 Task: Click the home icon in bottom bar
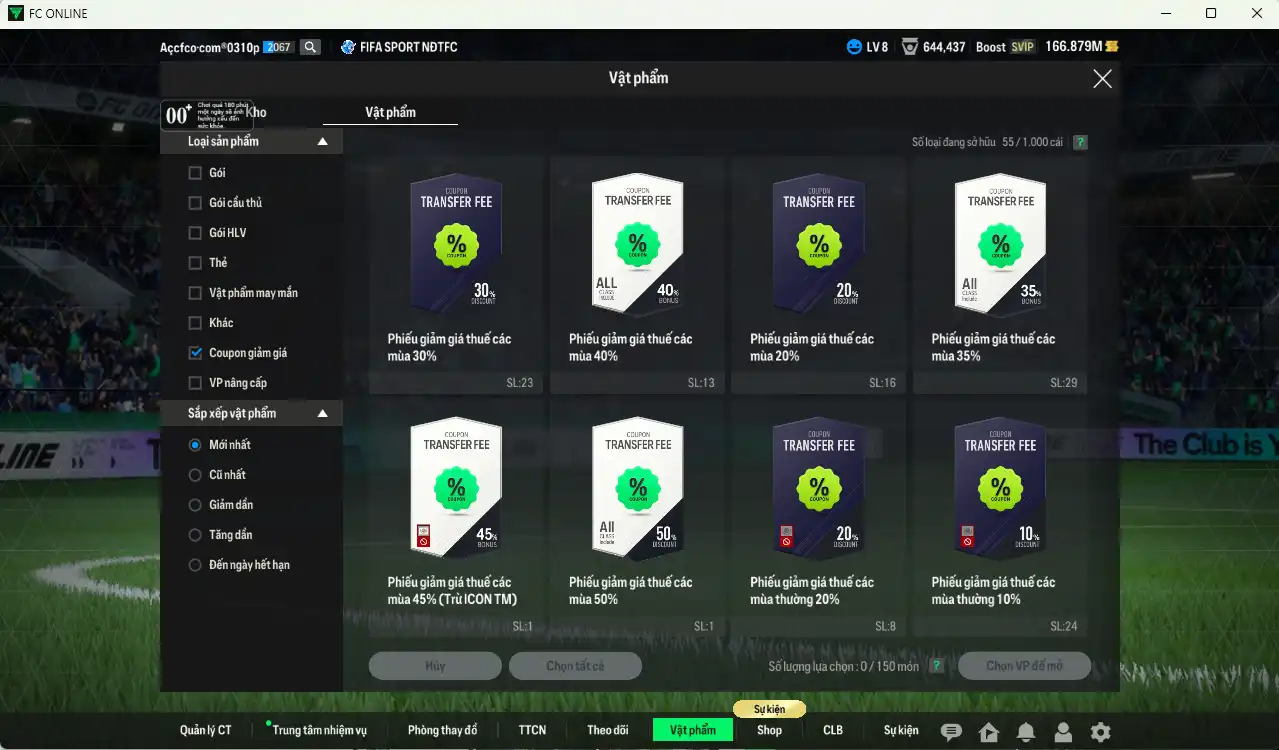[989, 732]
